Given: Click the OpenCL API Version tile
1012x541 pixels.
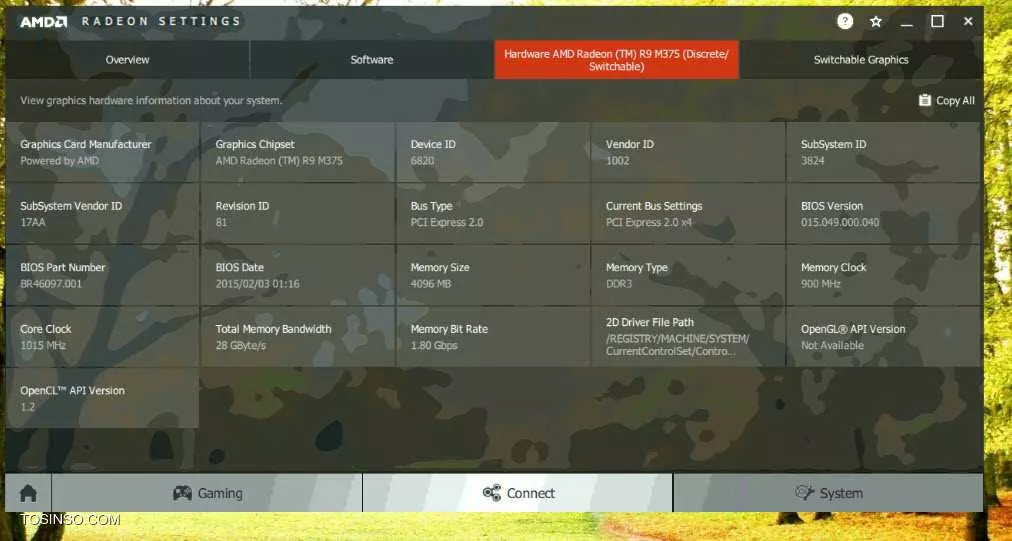Looking at the screenshot, I should tap(103, 398).
